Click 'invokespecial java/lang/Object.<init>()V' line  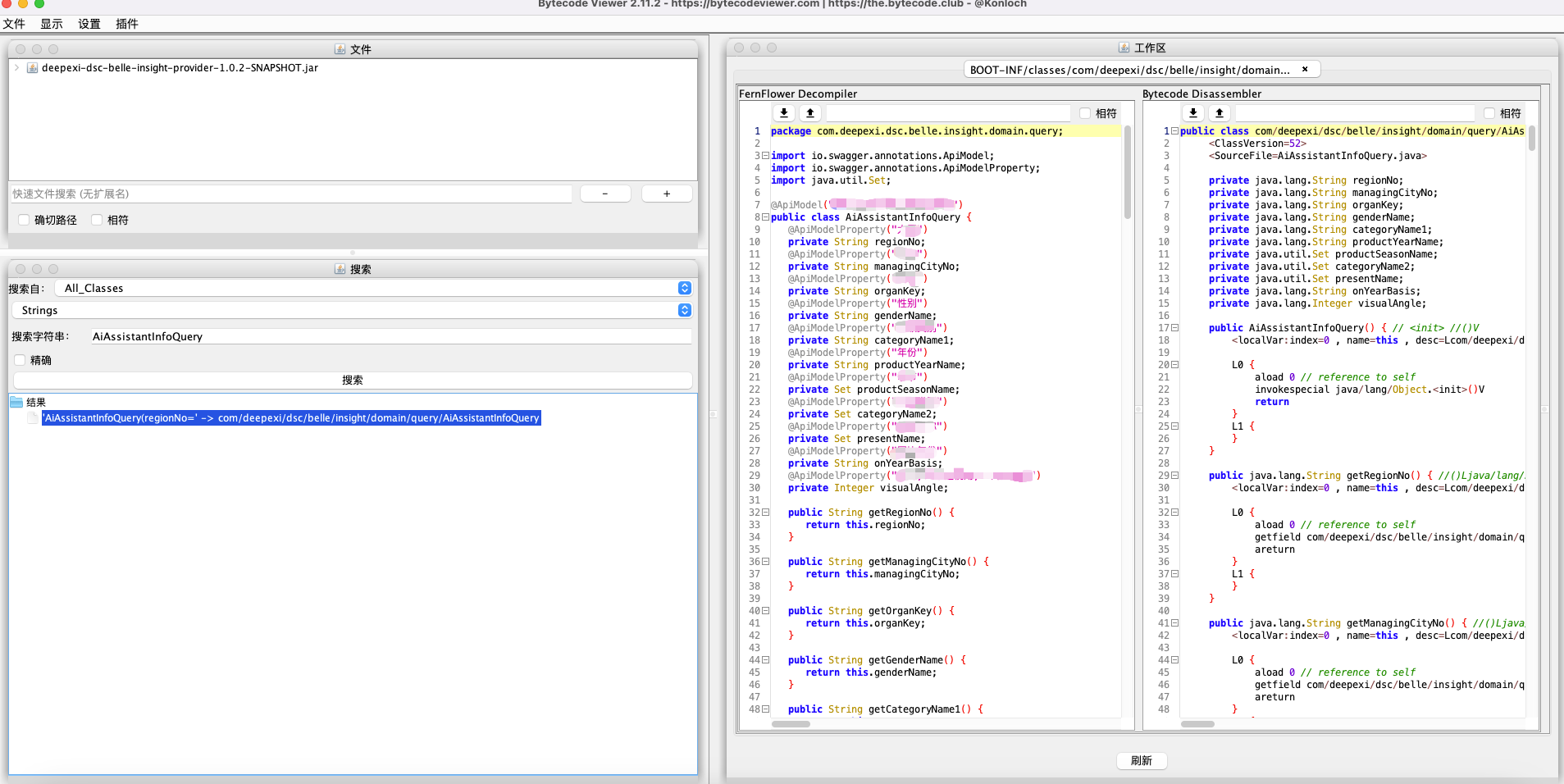pyautogui.click(x=1370, y=390)
